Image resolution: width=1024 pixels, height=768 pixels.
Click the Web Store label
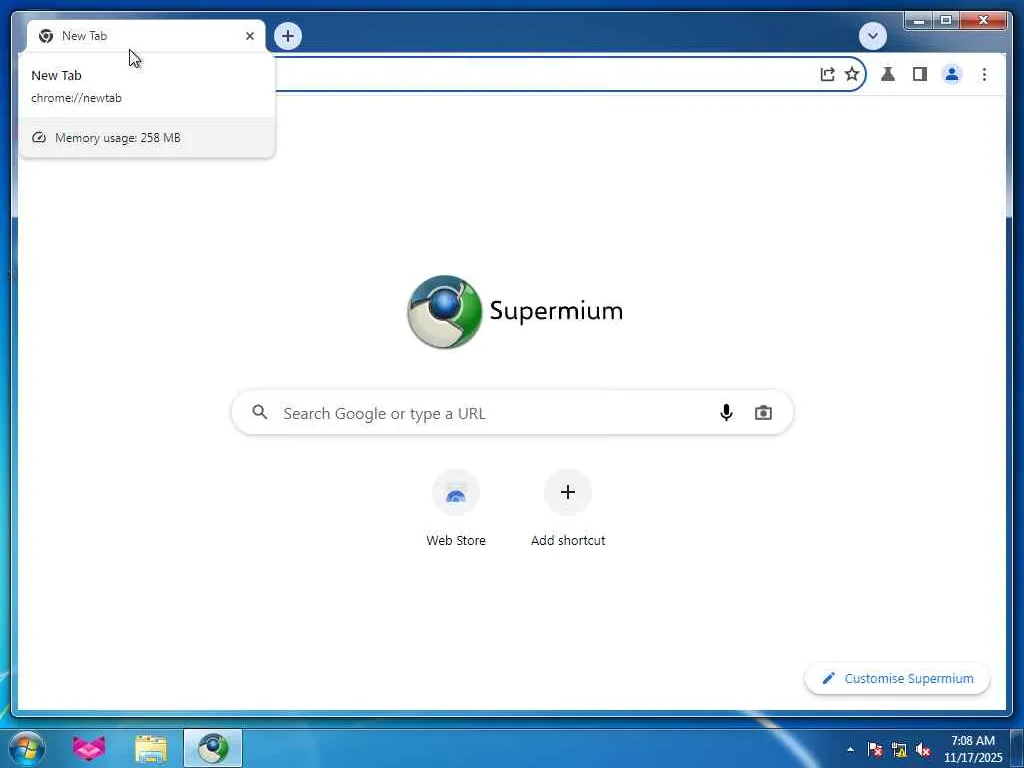click(456, 540)
